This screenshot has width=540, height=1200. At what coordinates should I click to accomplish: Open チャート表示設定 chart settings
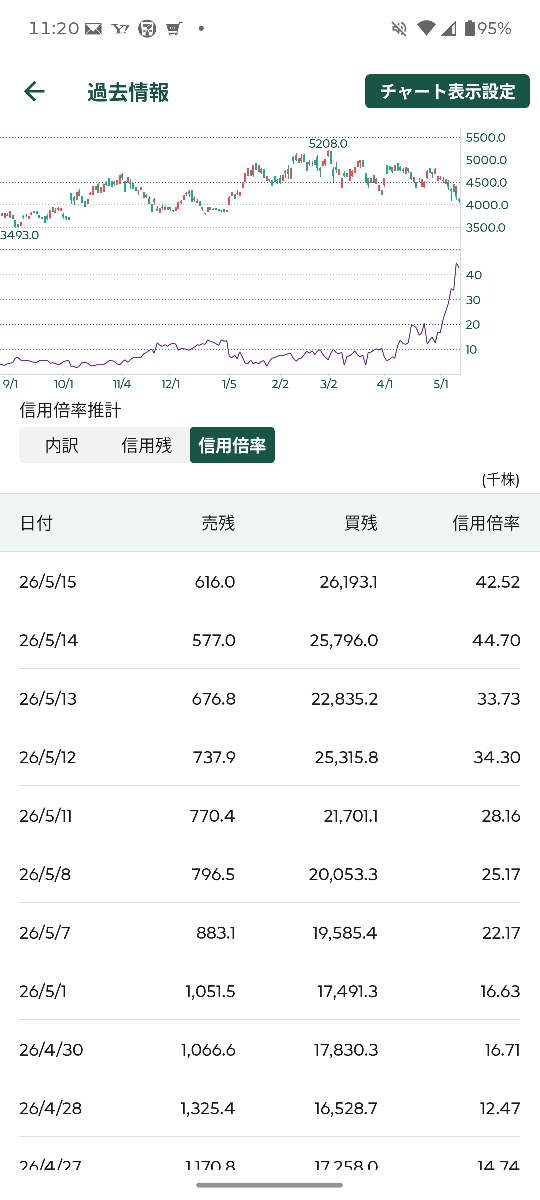(447, 91)
